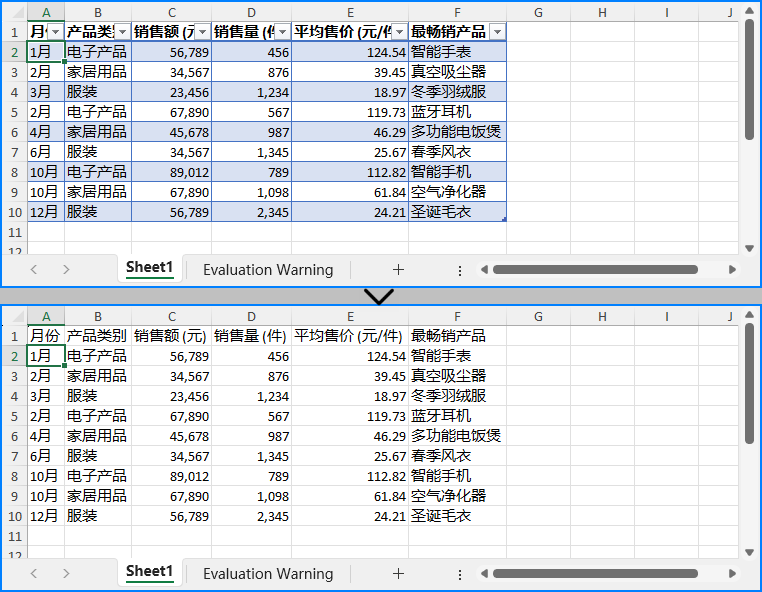Screen dimensions: 762x592
Task: Click scroll-left arrow of top horizontal scrollbar
Action: 484,270
